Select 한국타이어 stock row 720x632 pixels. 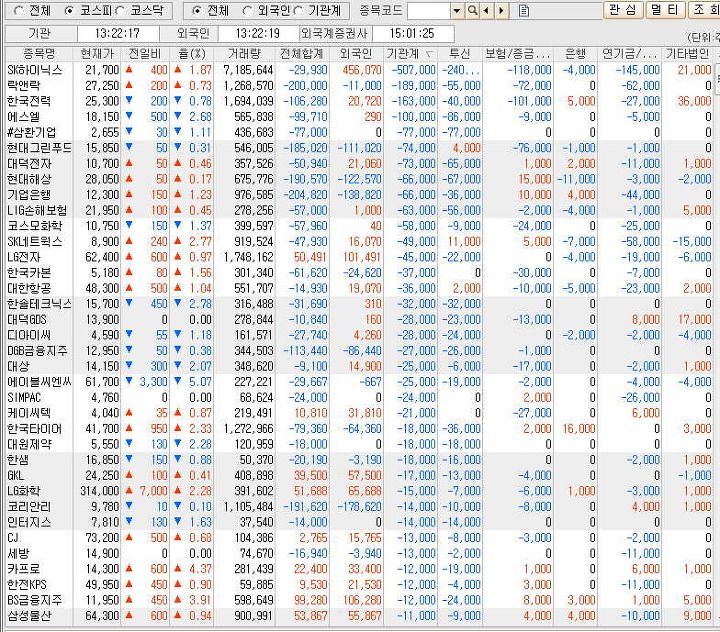359,429
